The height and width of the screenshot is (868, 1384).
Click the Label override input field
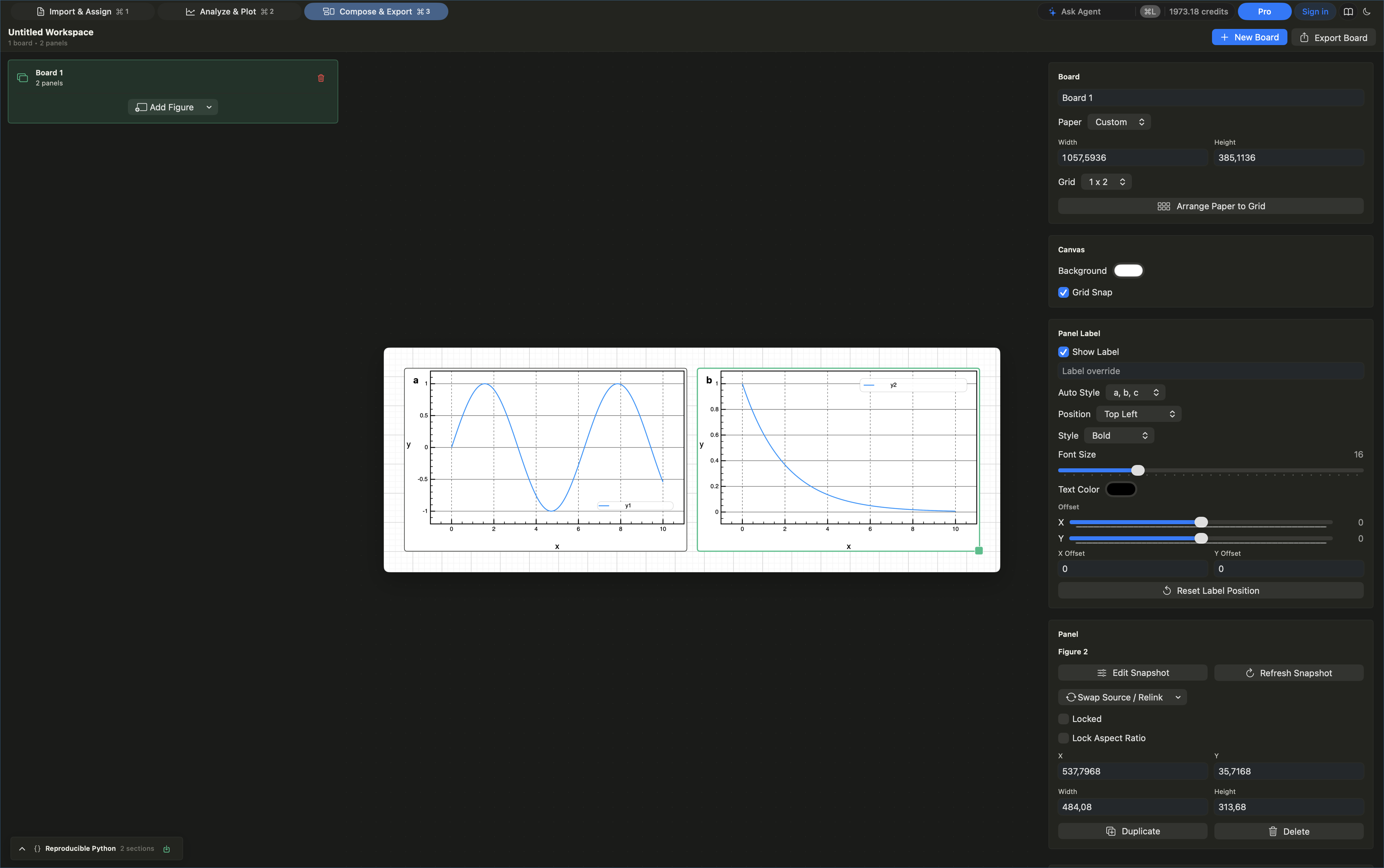coord(1211,371)
